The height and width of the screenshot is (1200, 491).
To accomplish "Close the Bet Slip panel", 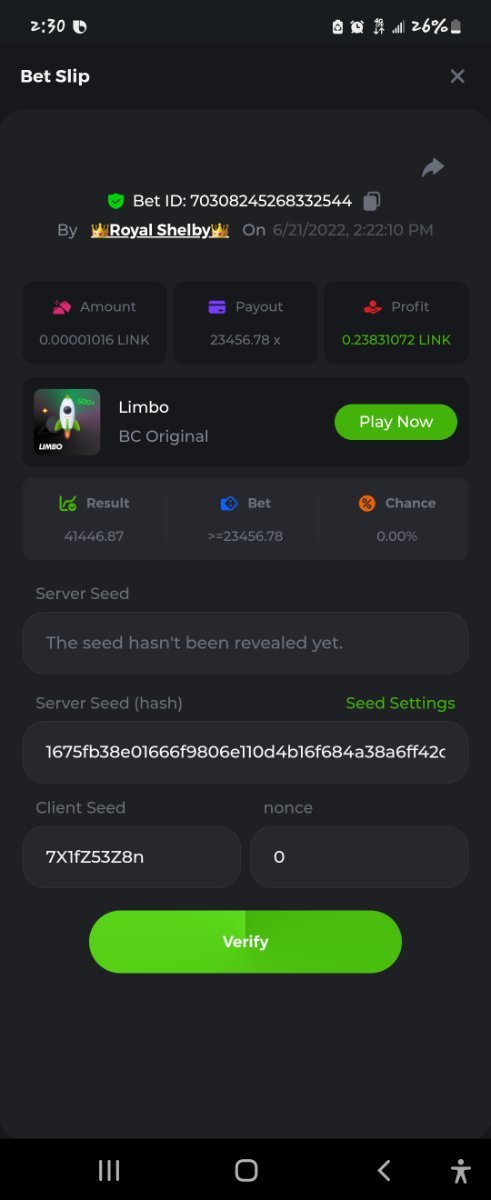I will (457, 76).
